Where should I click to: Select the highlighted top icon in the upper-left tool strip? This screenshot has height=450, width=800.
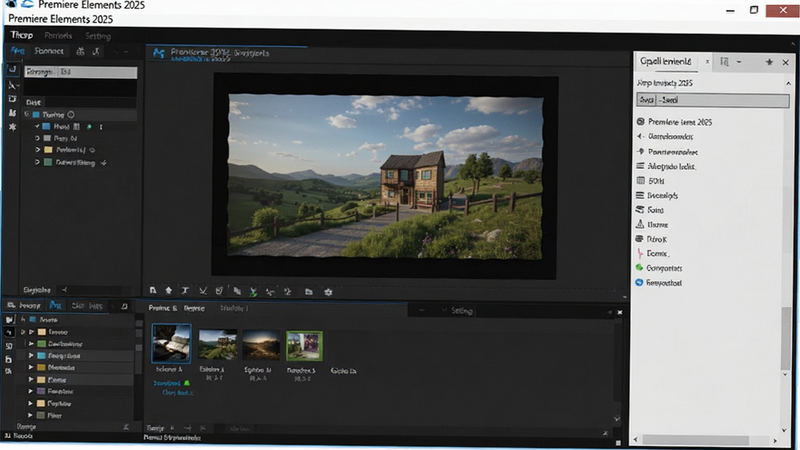point(13,69)
